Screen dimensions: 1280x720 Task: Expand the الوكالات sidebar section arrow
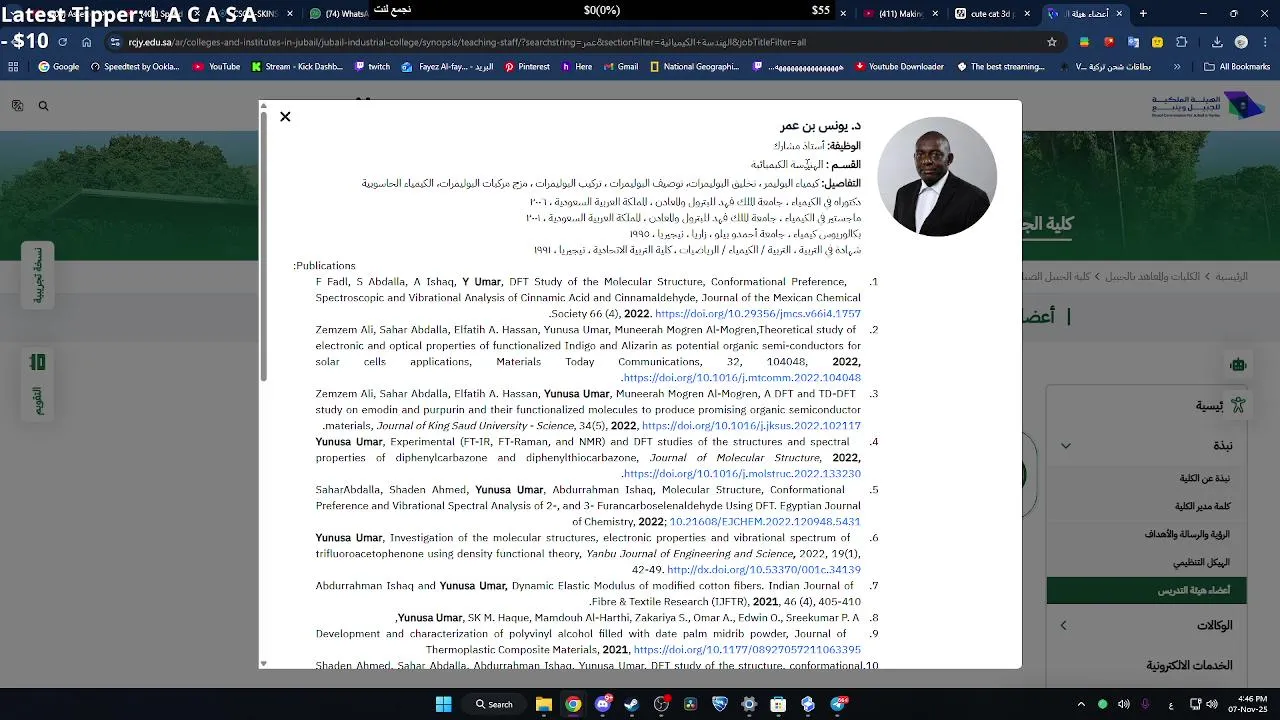[x=1063, y=625]
